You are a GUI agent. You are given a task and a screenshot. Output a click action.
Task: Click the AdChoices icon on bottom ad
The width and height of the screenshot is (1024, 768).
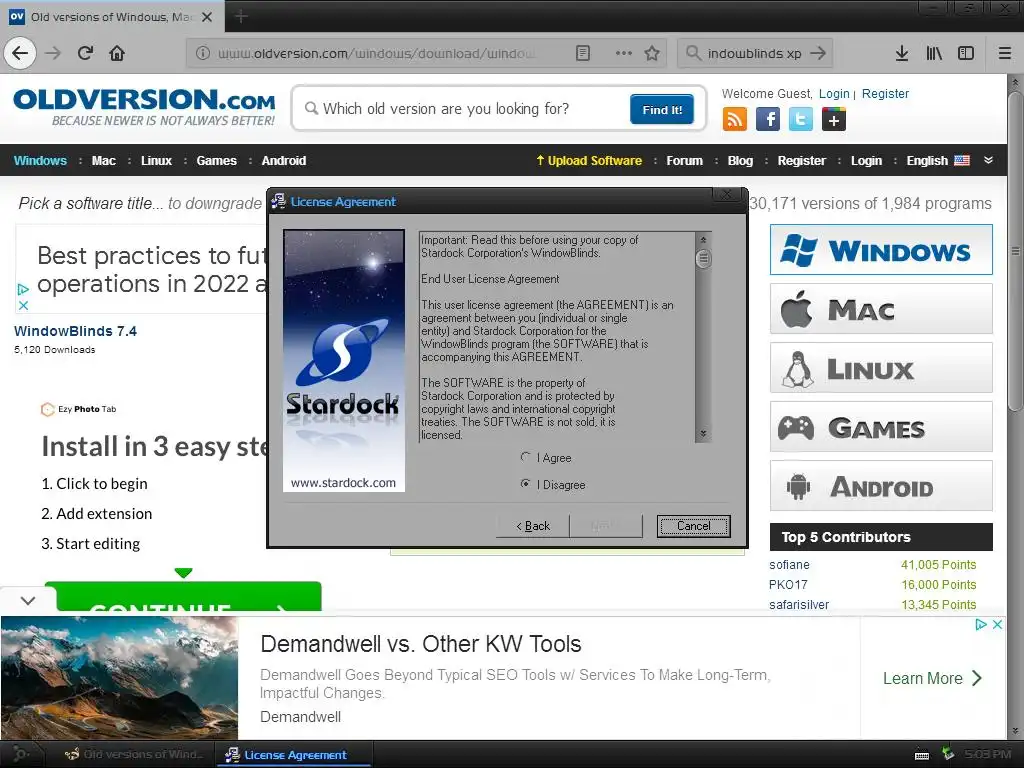(980, 624)
